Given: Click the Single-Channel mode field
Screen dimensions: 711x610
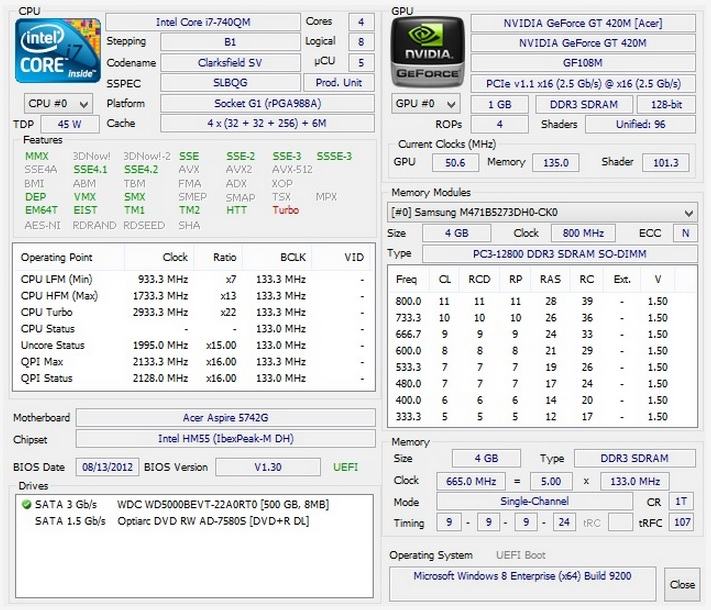Looking at the screenshot, I should [x=534, y=501].
